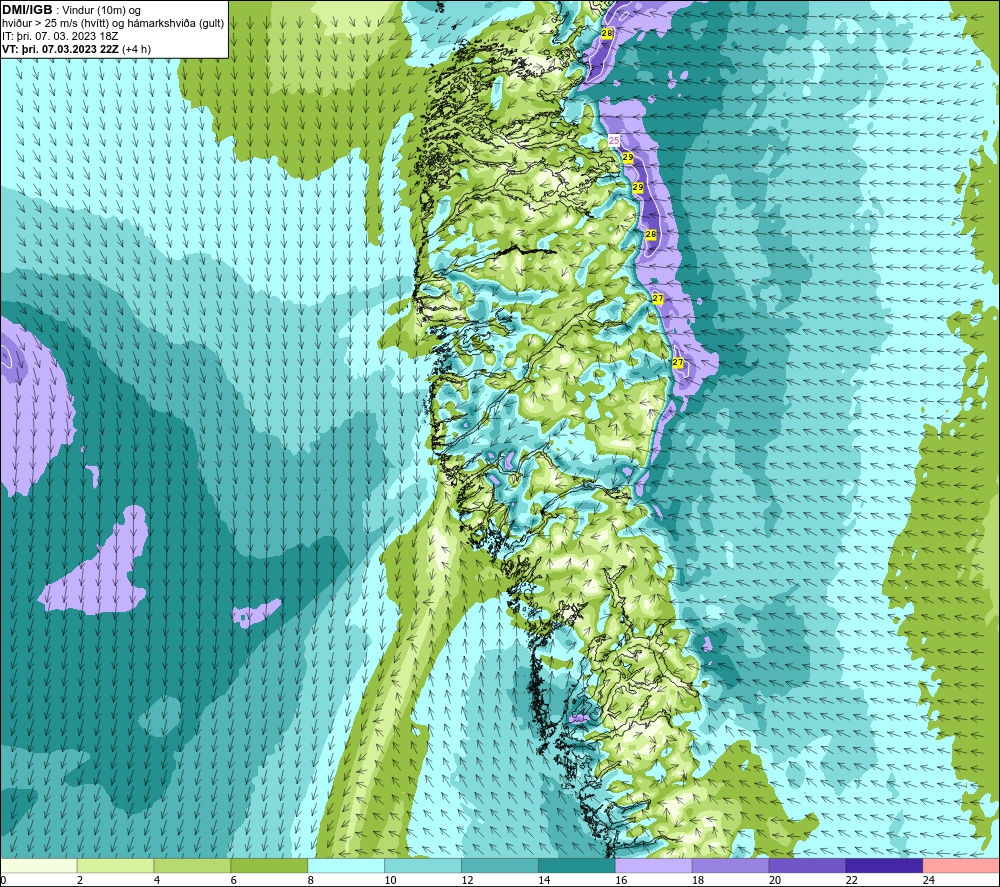Click the medium purple 18–20 m/s legend swatch
This screenshot has width=1000, height=887.
730,865
